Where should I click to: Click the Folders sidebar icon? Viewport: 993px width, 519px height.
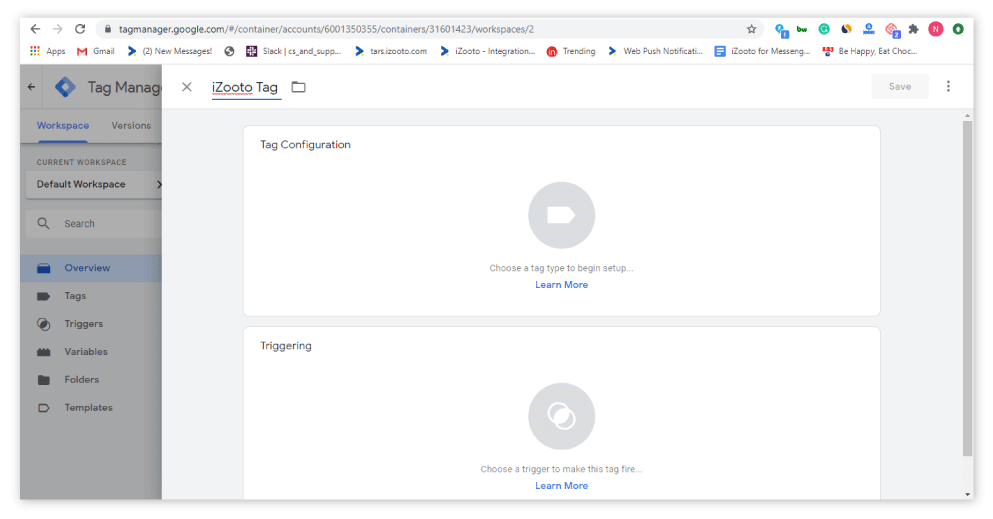(44, 380)
